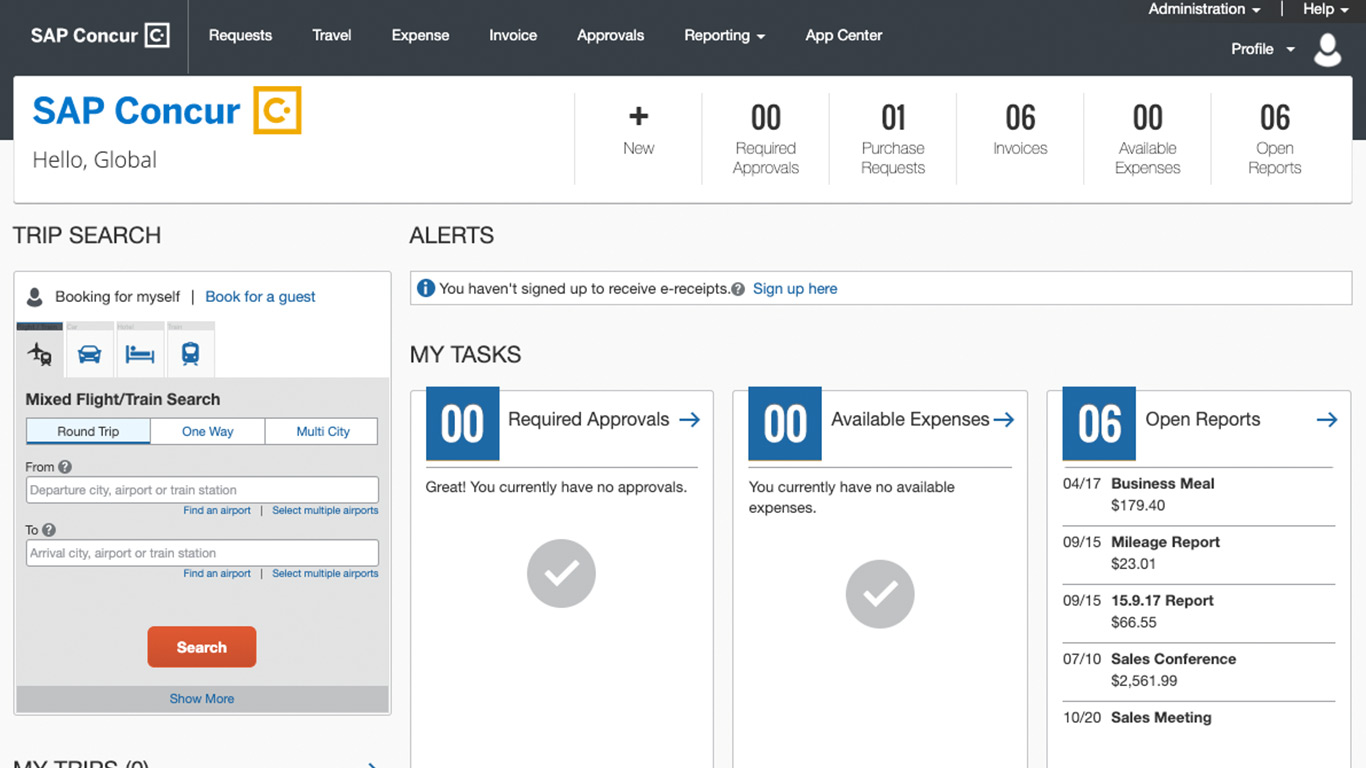Click the Book for a guest link
This screenshot has width=1366, height=768.
pos(260,297)
